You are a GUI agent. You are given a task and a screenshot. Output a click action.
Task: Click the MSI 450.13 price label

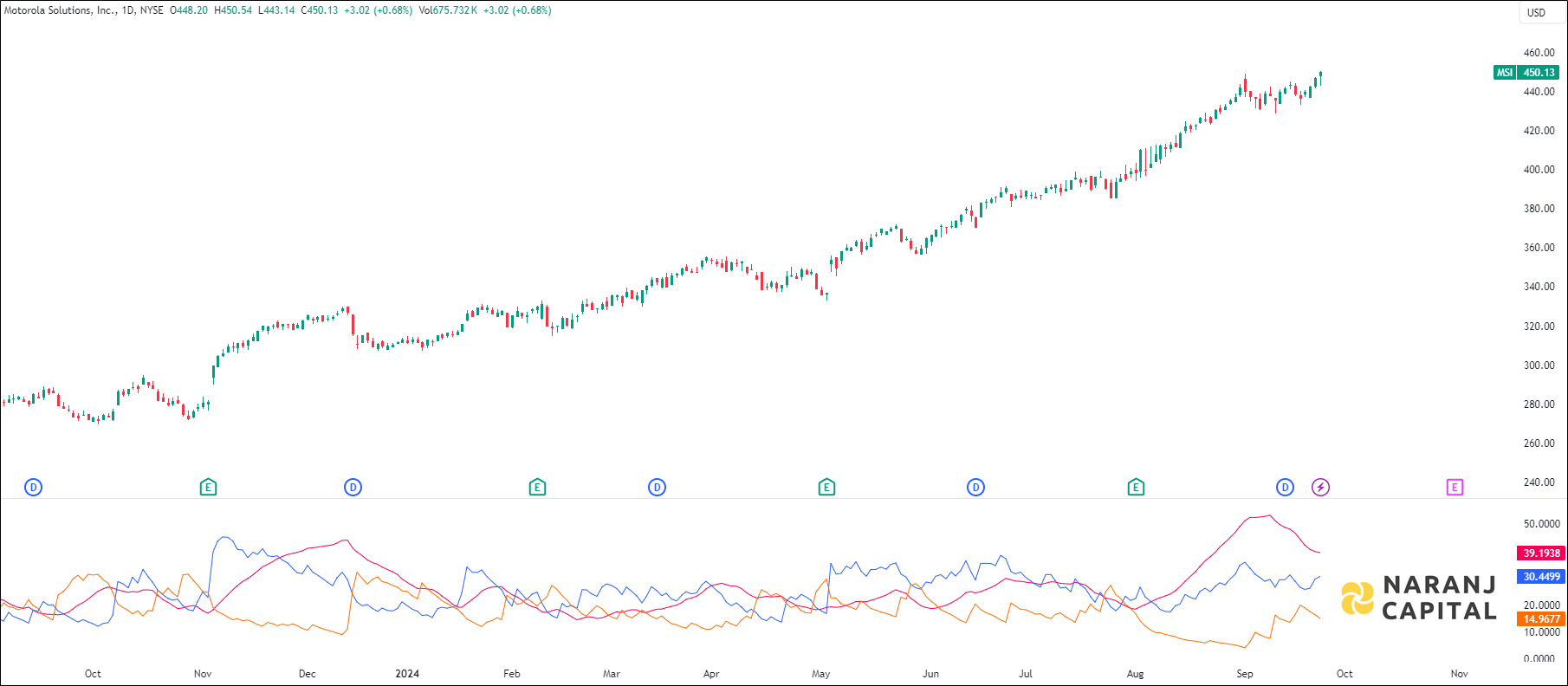[1527, 73]
